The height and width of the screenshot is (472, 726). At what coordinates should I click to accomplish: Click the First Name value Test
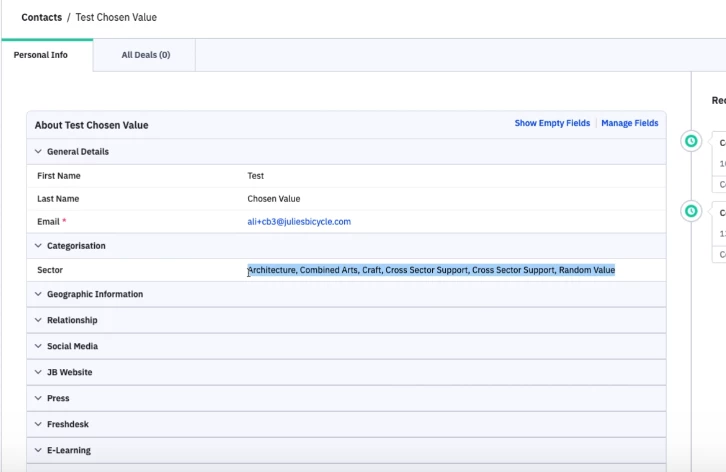256,176
